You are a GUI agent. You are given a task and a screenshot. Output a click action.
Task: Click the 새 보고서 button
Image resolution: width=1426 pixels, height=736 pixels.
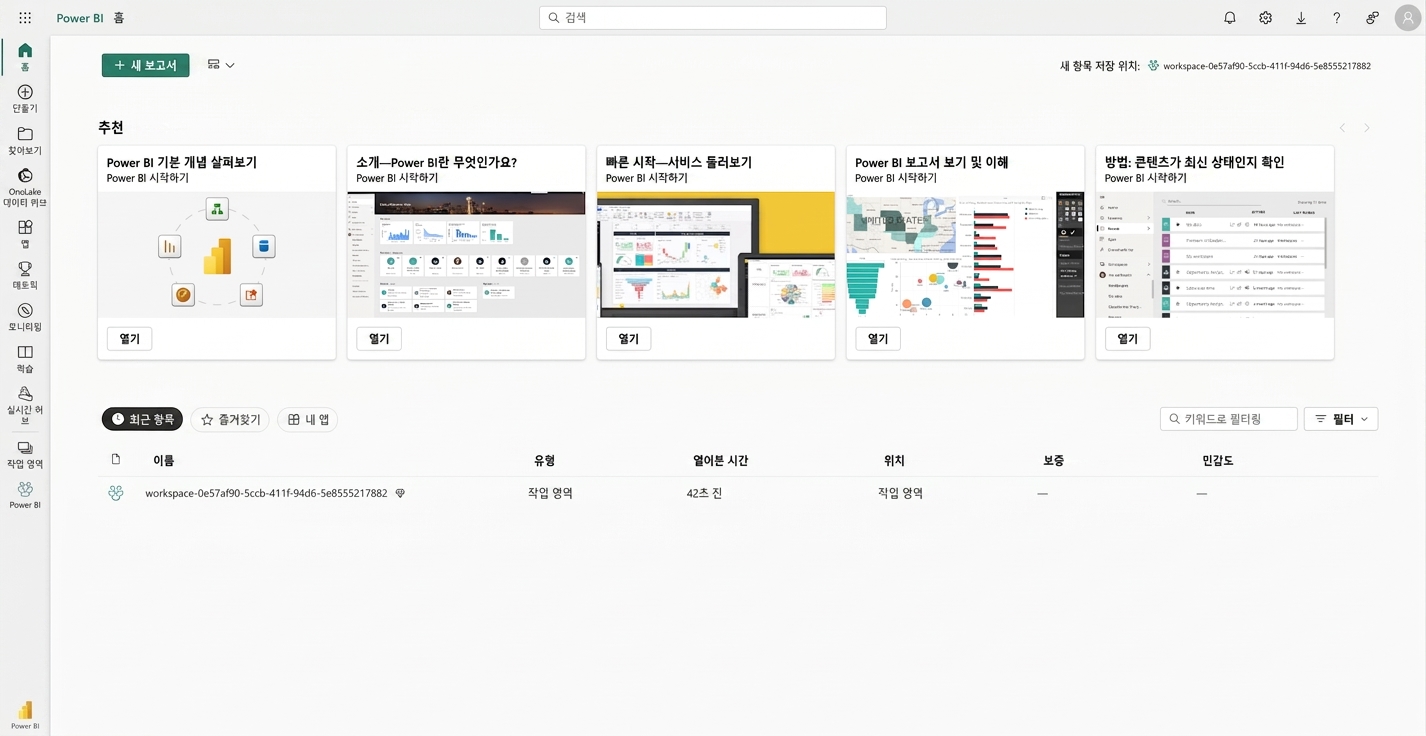pos(146,65)
